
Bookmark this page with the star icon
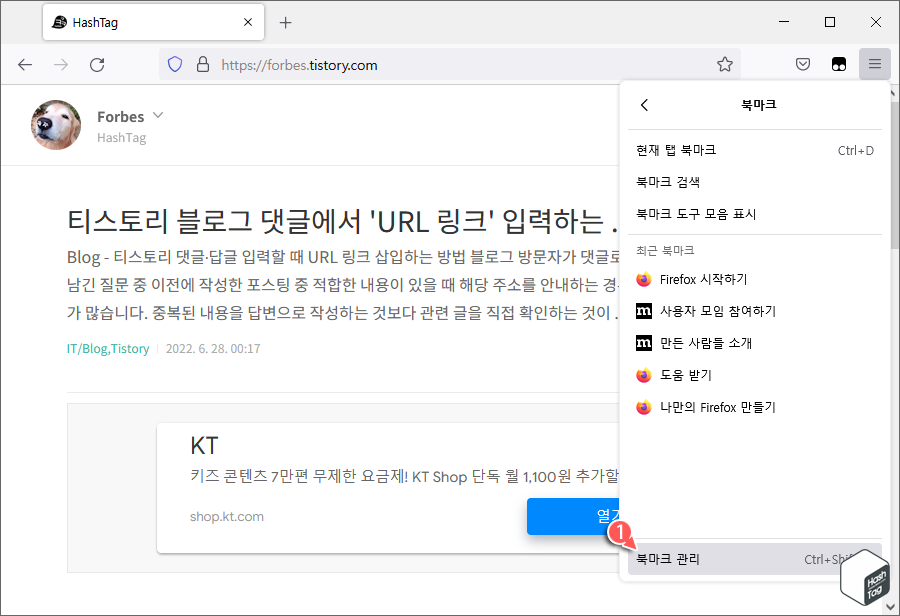725,64
